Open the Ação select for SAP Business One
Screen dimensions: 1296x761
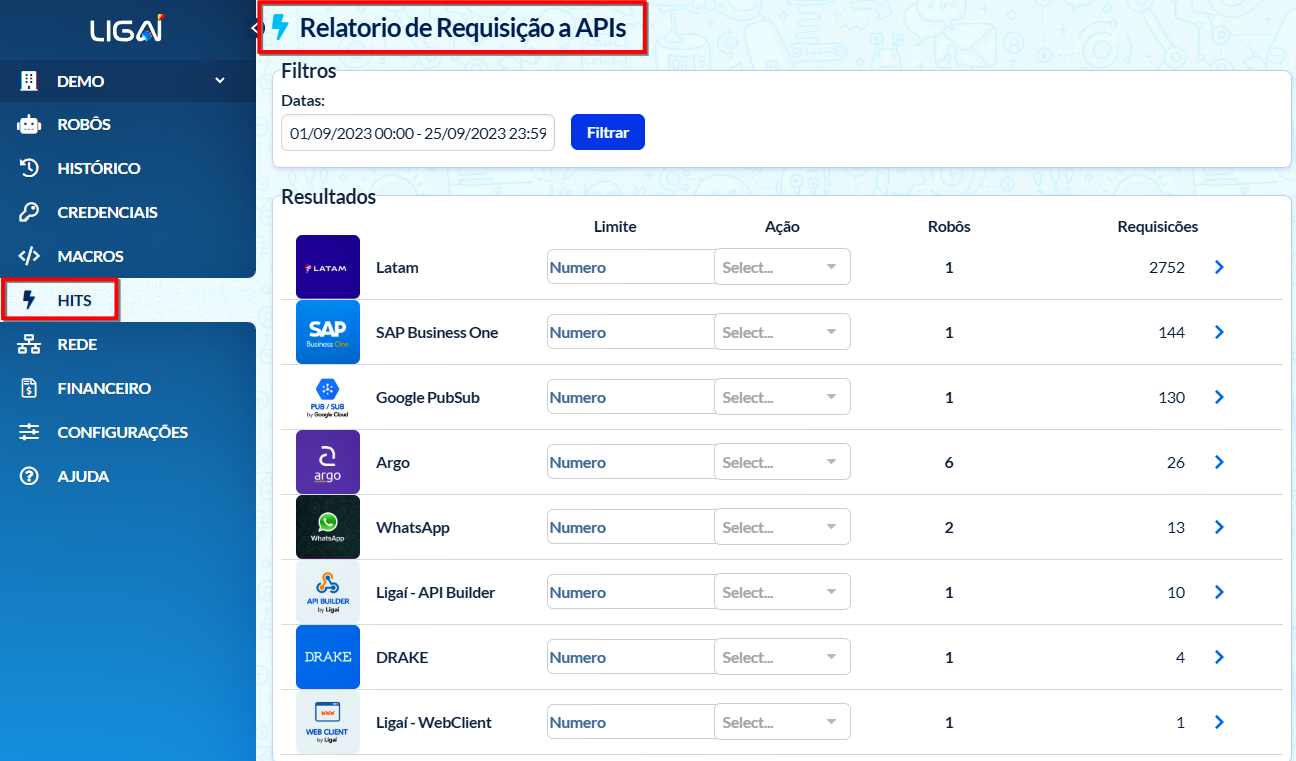[782, 332]
